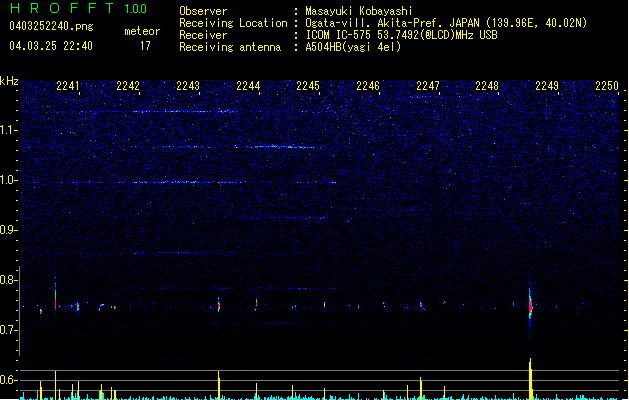
Task: Click time axis marker 2249
Action: (547, 85)
